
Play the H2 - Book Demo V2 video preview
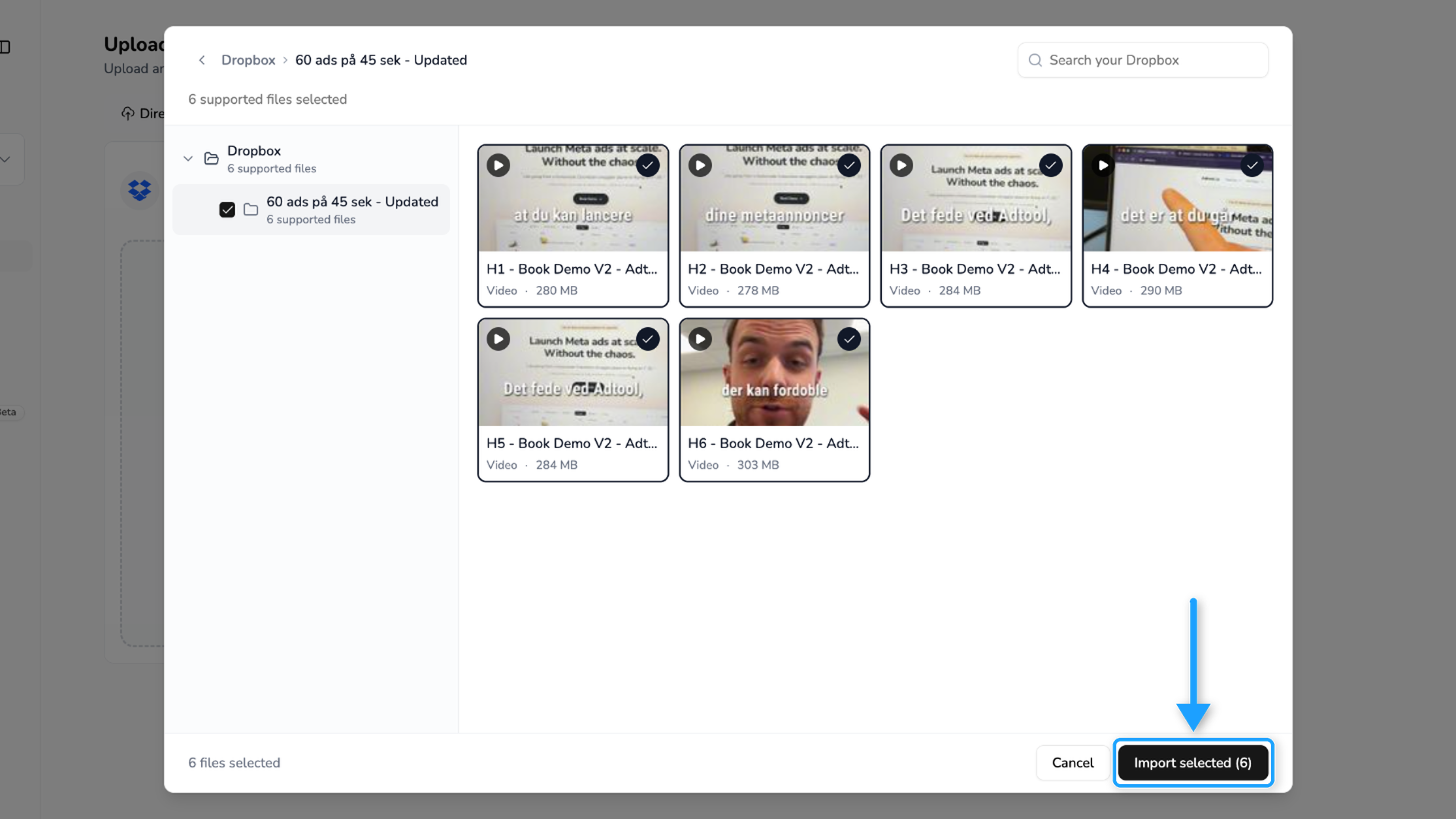coord(700,165)
